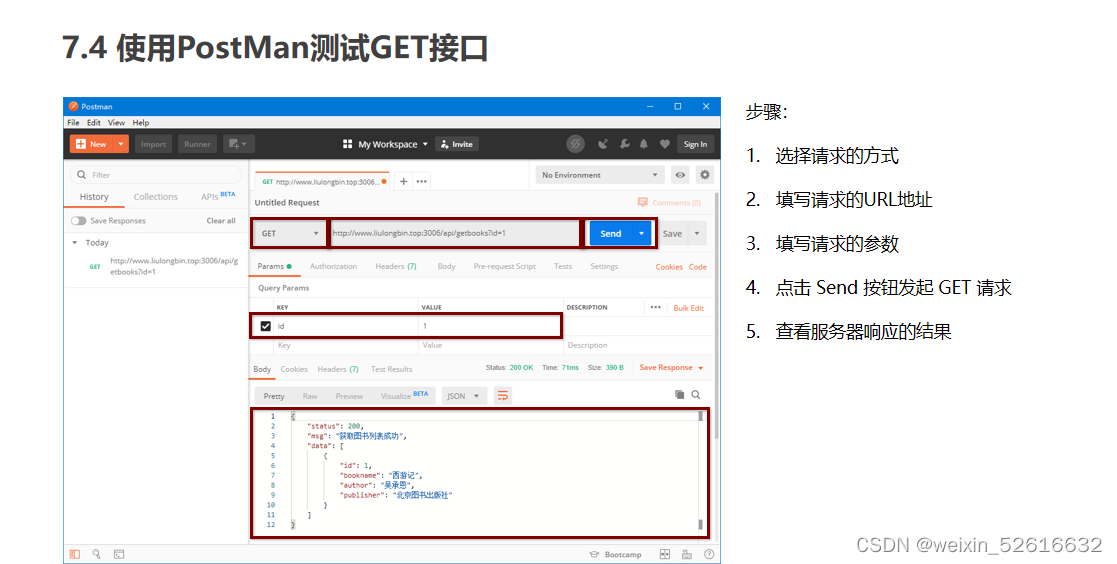1117x564 pixels.
Task: Open the notifications bell icon
Action: point(643,144)
